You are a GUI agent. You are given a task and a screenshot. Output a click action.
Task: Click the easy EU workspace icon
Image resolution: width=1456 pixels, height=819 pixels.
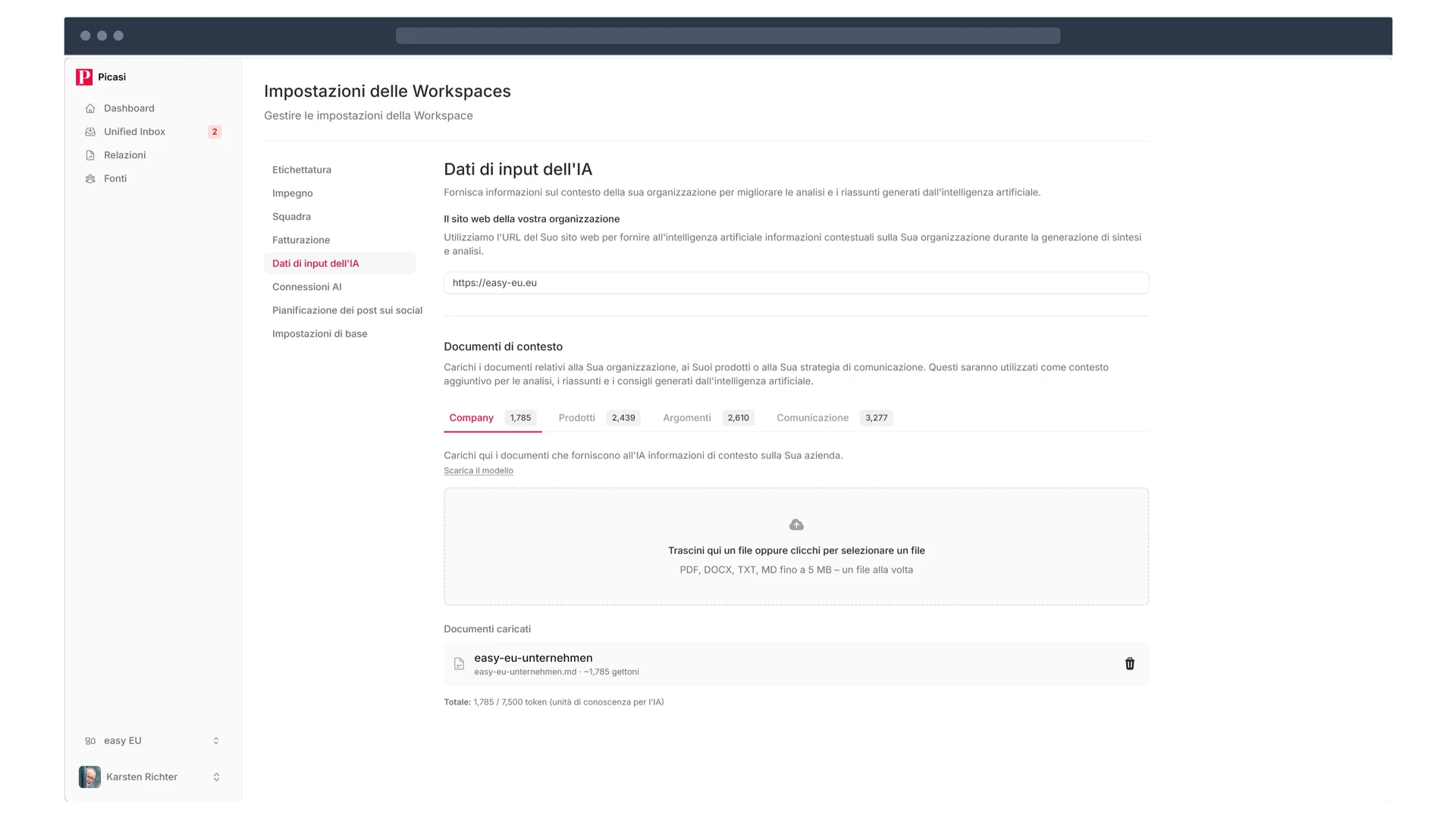click(x=90, y=741)
